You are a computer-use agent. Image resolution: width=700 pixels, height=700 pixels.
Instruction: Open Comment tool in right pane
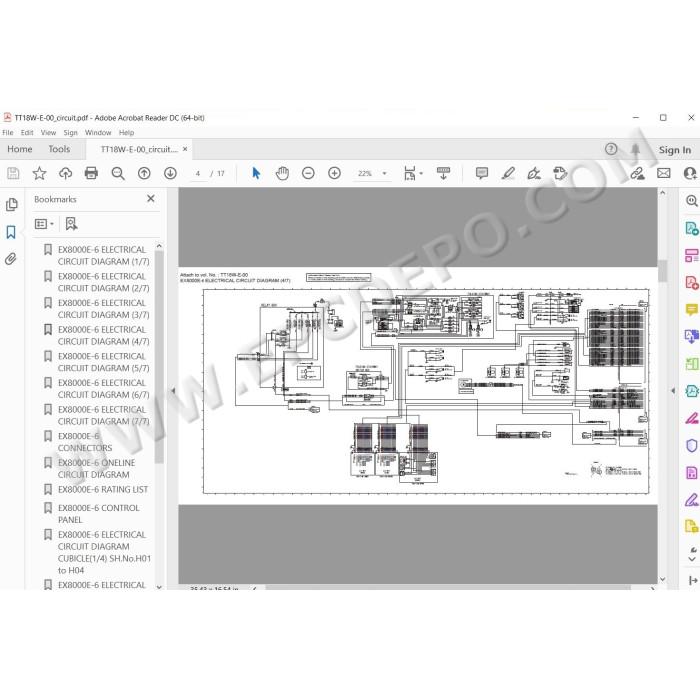point(692,309)
